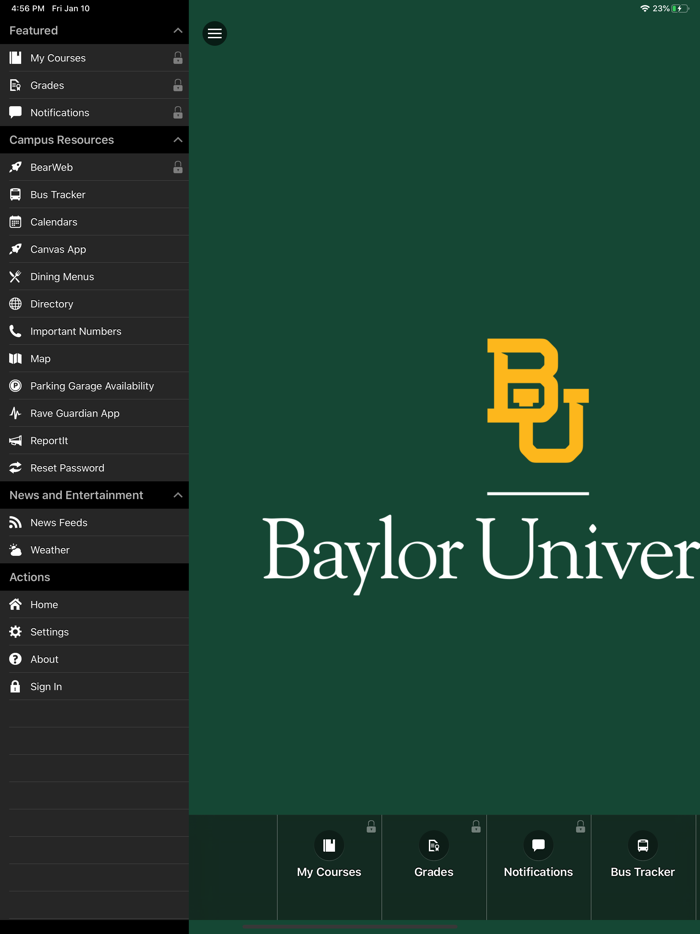Image resolution: width=700 pixels, height=934 pixels.
Task: Open News Feeds entry
Action: [94, 522]
